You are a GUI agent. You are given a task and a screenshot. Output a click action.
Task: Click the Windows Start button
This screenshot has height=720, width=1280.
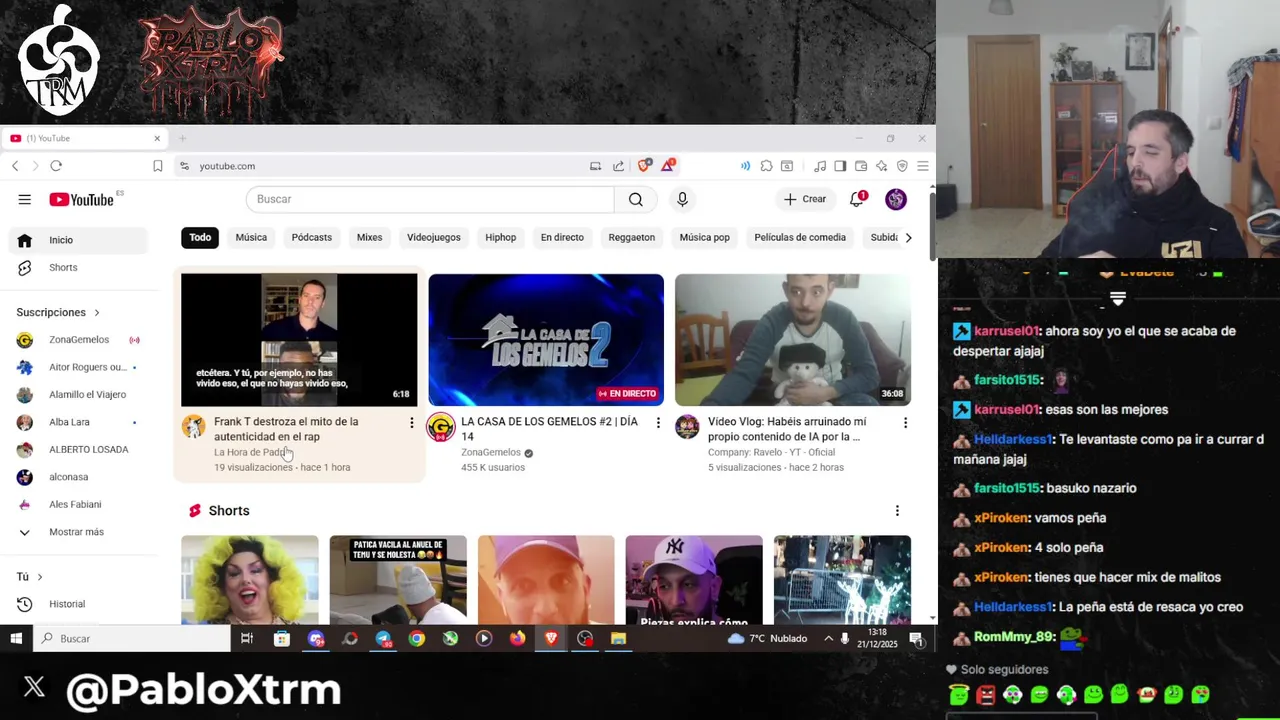[x=16, y=638]
